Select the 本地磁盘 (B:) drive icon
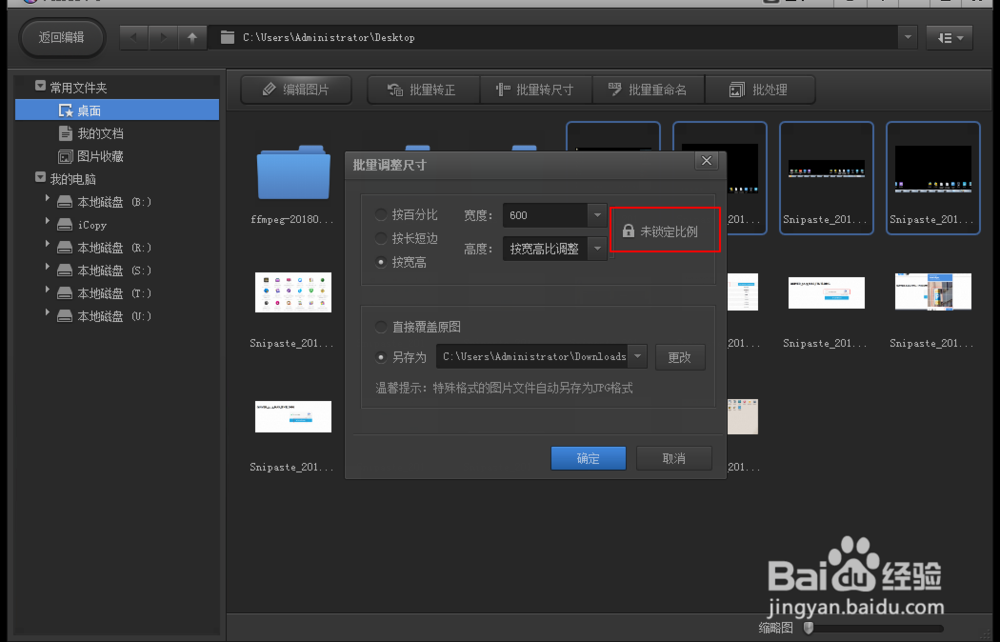 coord(64,202)
